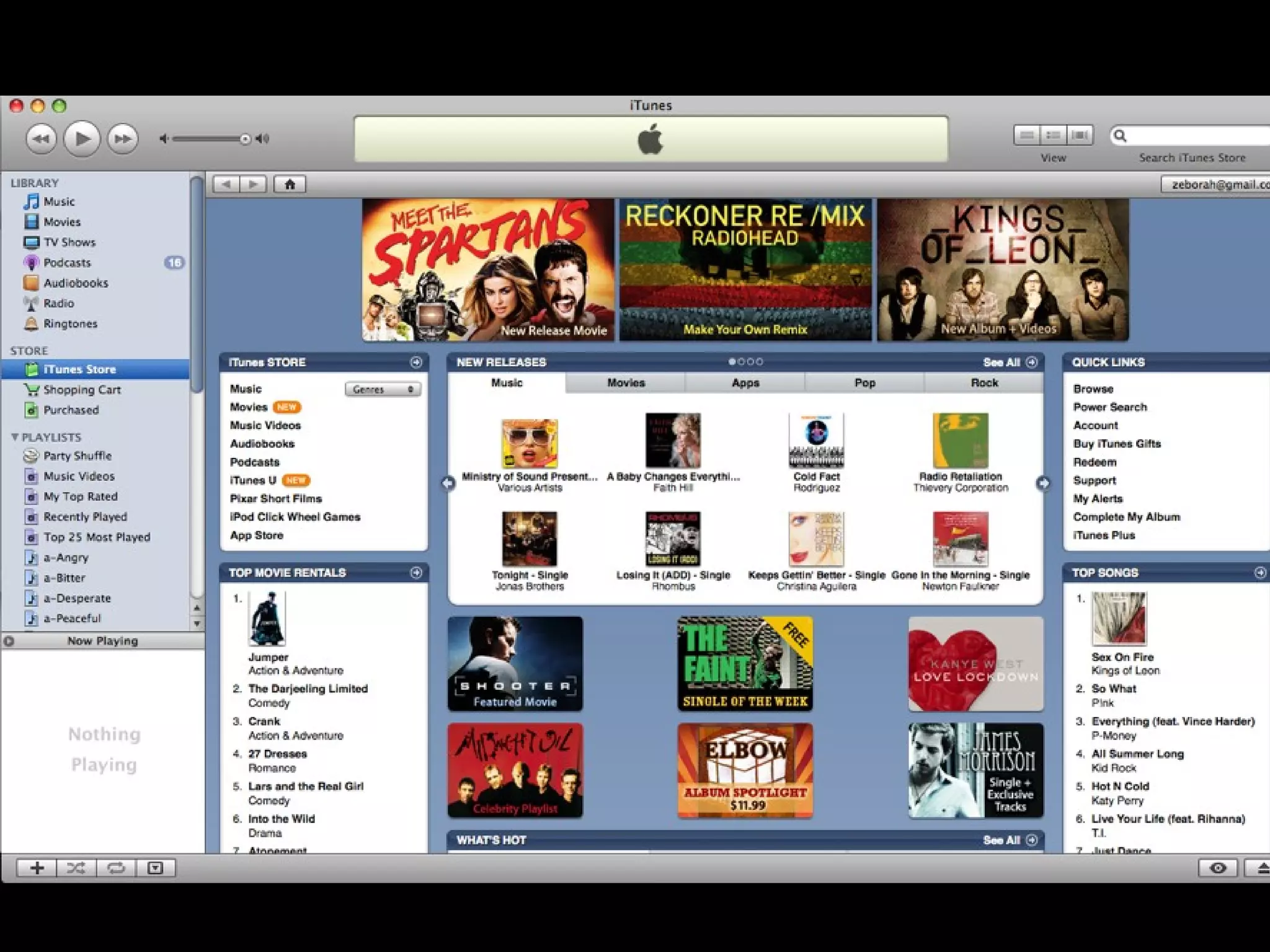Adjust the volume slider knob
The height and width of the screenshot is (952, 1270).
point(246,139)
